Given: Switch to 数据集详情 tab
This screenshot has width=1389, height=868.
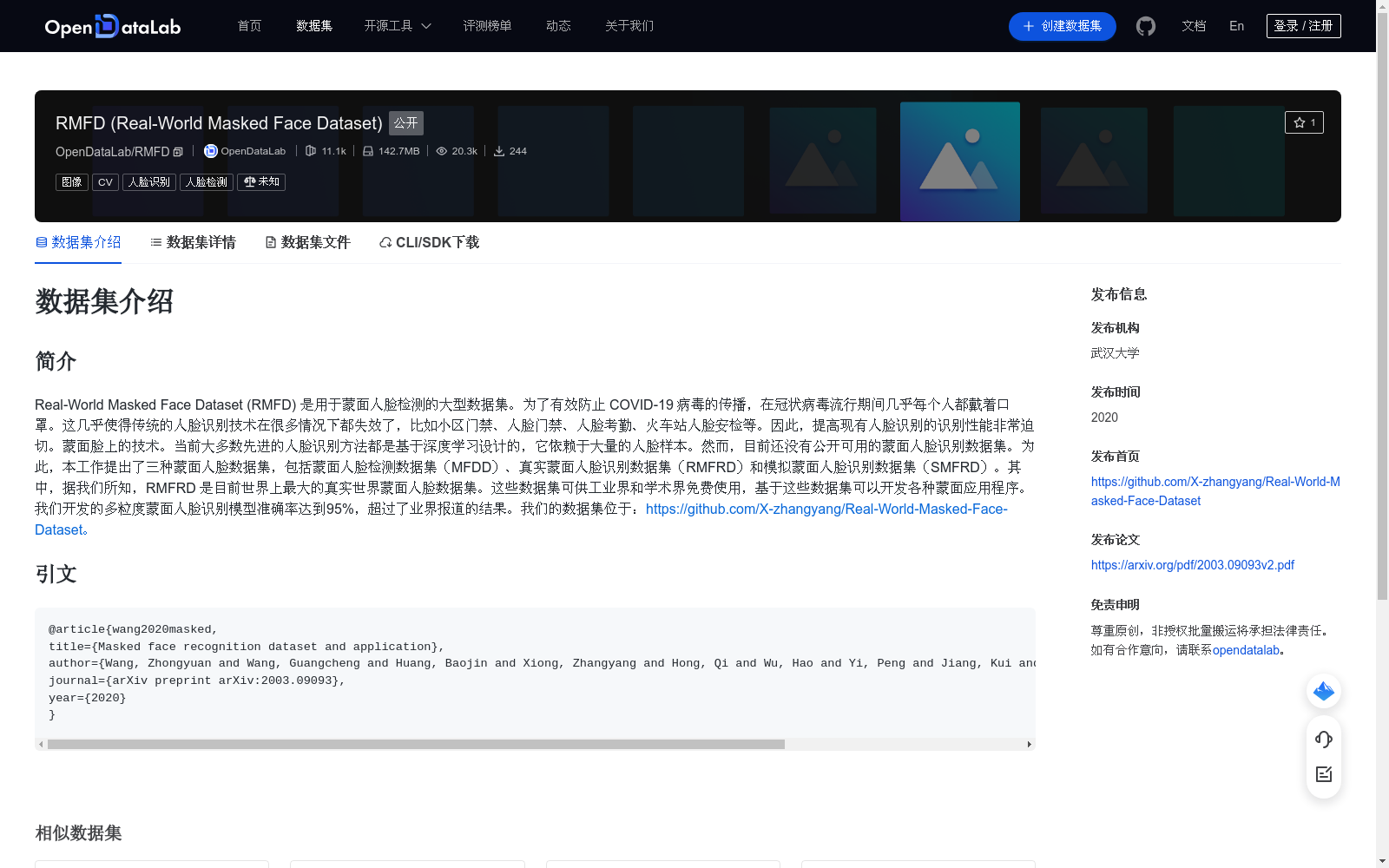Looking at the screenshot, I should coord(193,243).
